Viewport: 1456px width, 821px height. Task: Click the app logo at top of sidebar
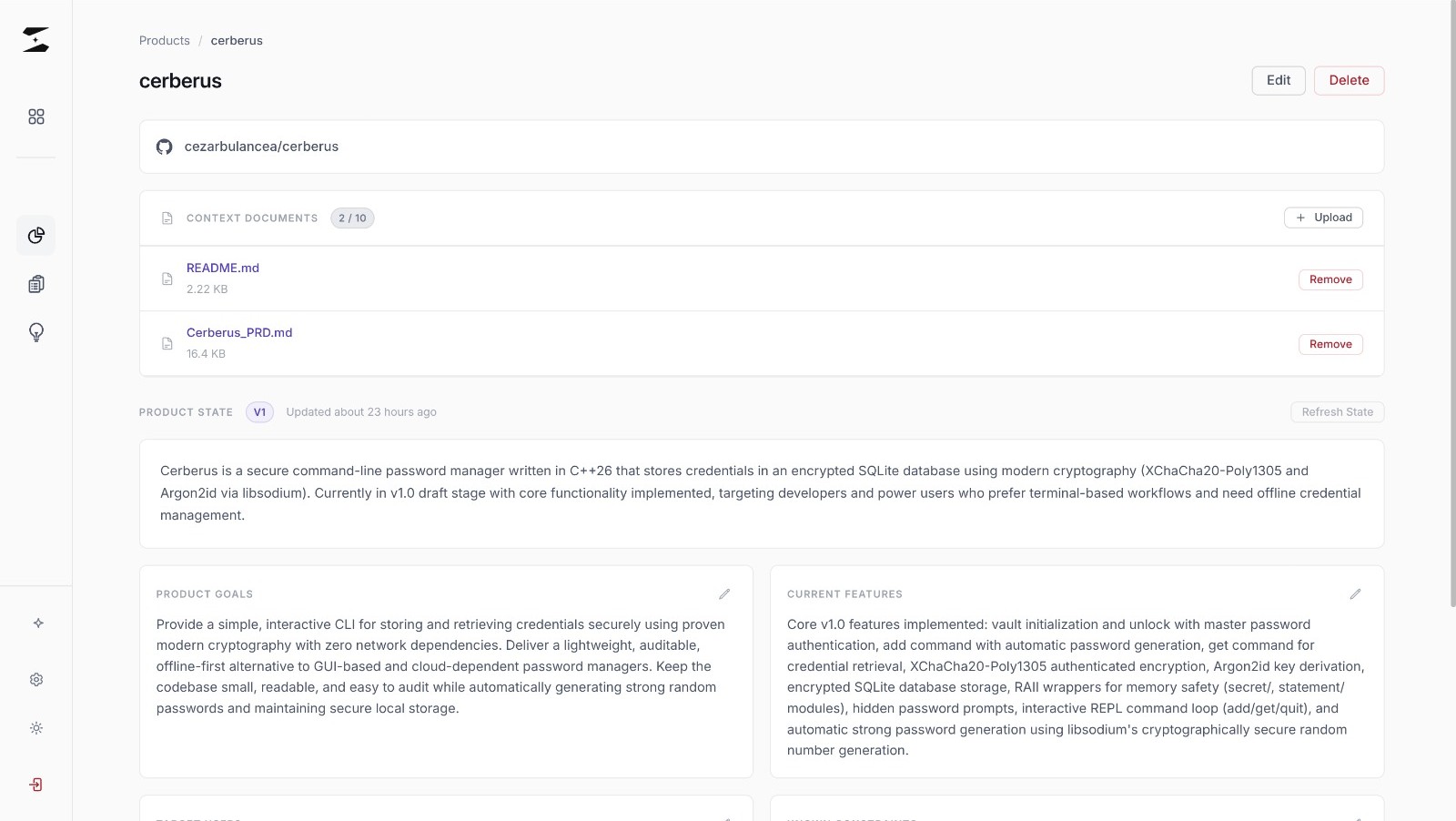coord(35,39)
